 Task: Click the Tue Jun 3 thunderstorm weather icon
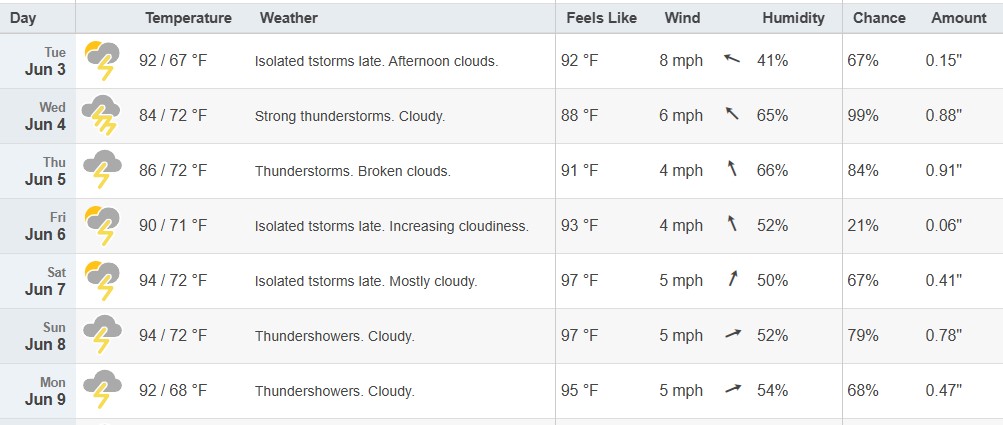[102, 61]
